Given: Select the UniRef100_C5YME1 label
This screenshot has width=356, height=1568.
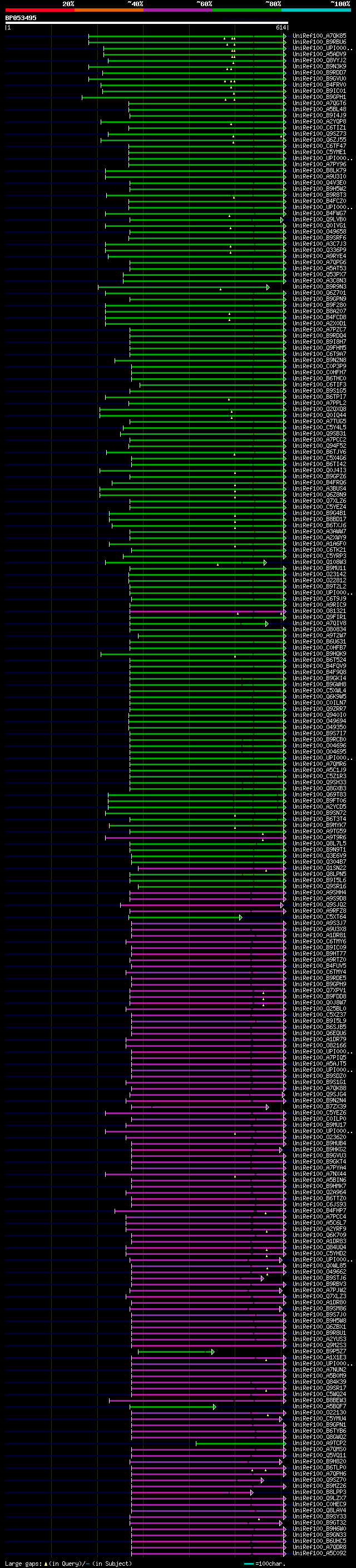Looking at the screenshot, I should click(319, 152).
